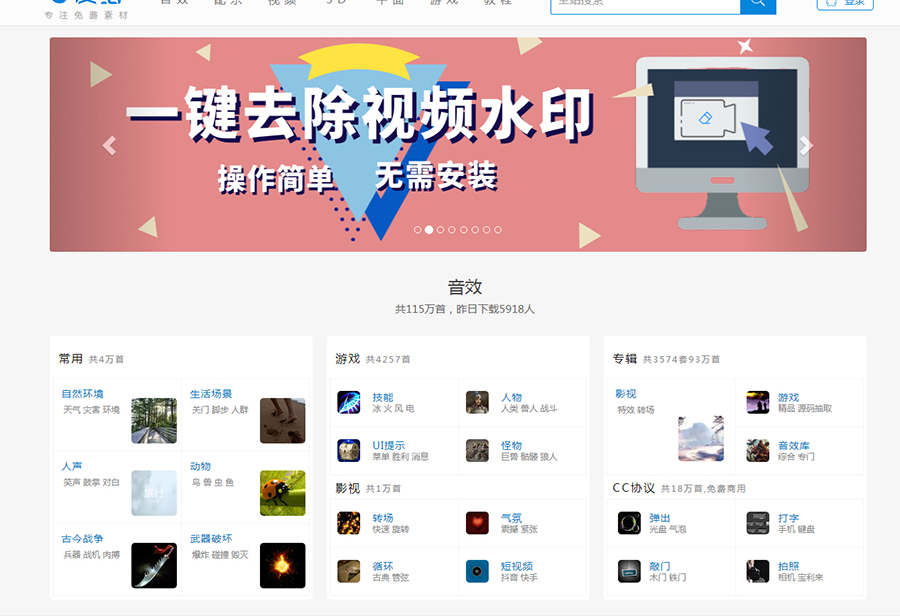The width and height of the screenshot is (900, 616).
Task: Click the 生活场景 thumbnail image
Action: click(x=282, y=420)
